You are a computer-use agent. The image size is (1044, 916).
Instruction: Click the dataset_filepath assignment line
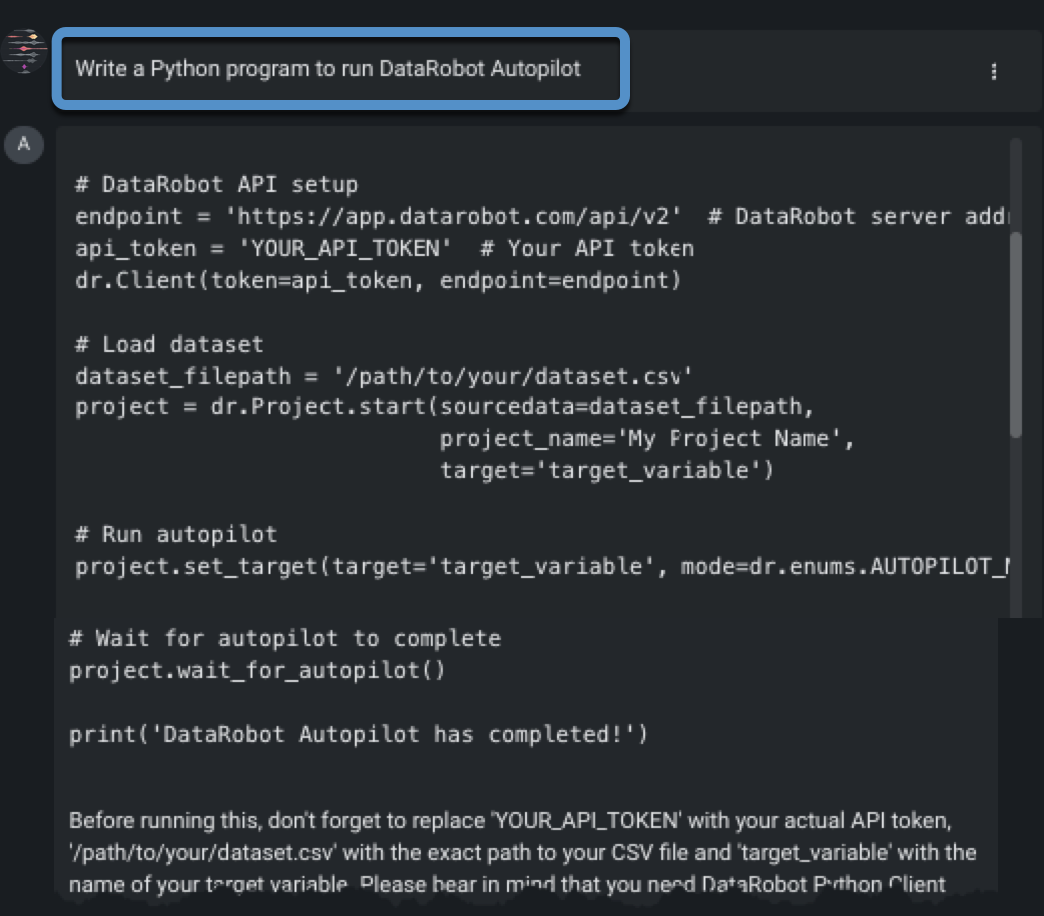[x=384, y=376]
